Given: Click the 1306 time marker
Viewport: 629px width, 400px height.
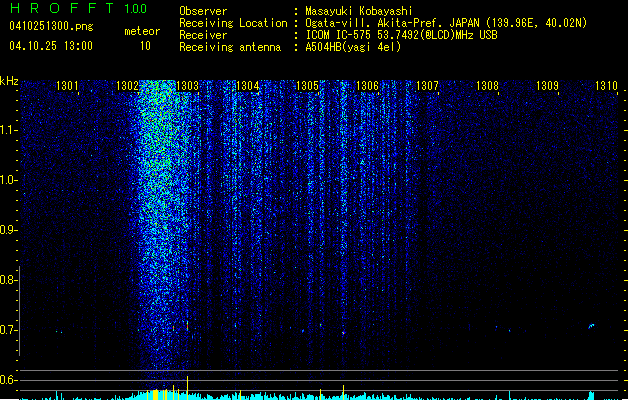Looking at the screenshot, I should (x=367, y=86).
